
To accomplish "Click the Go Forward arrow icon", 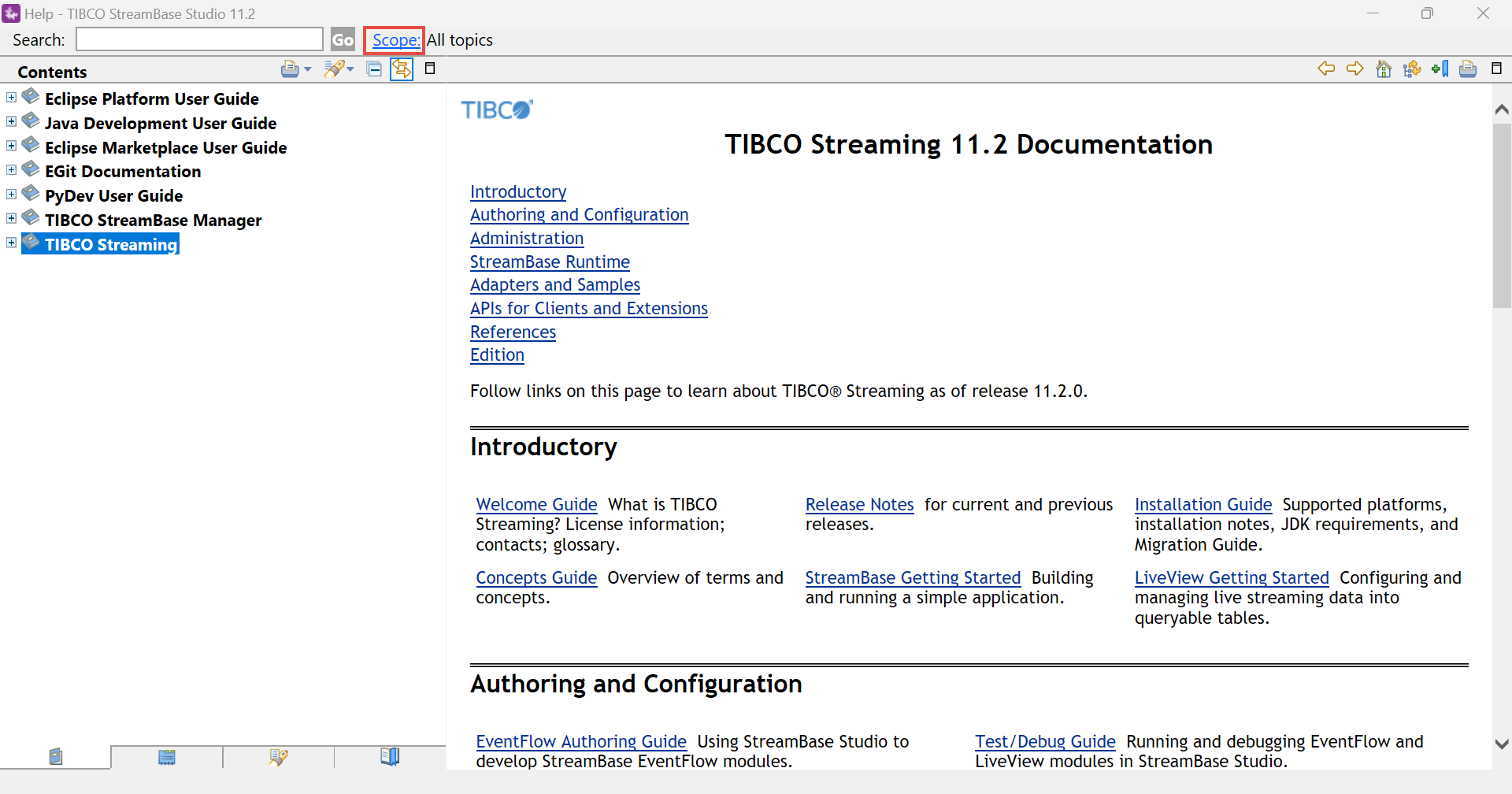I will (x=1354, y=69).
